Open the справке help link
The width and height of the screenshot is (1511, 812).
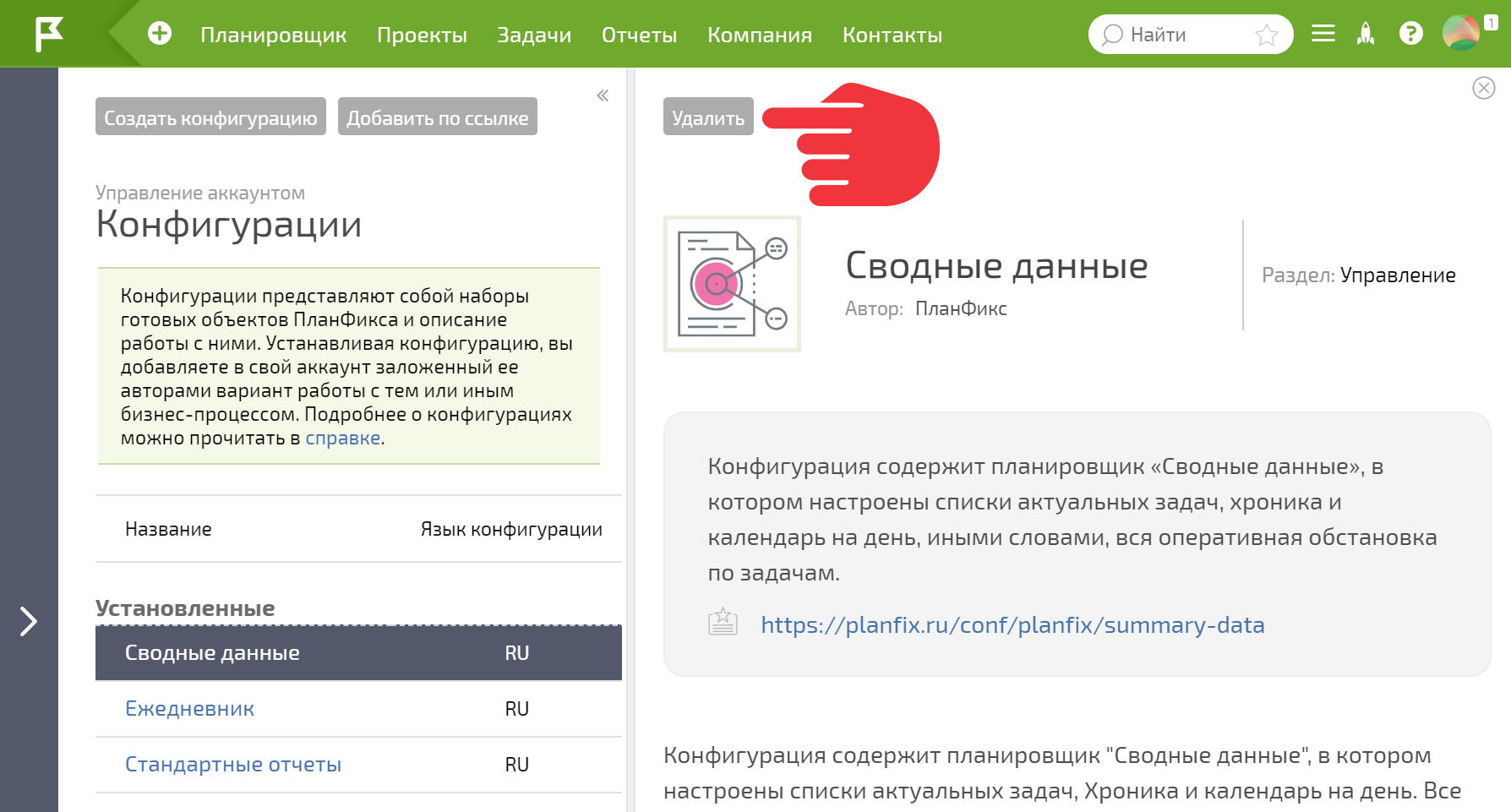pyautogui.click(x=342, y=438)
